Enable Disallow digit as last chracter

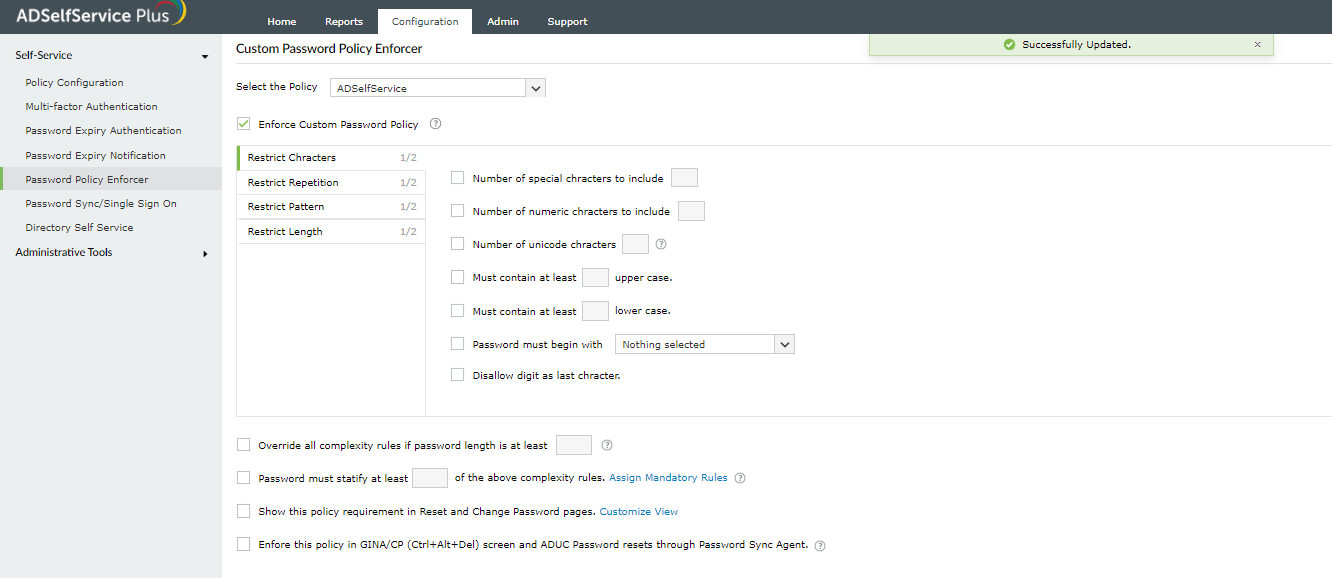[457, 375]
